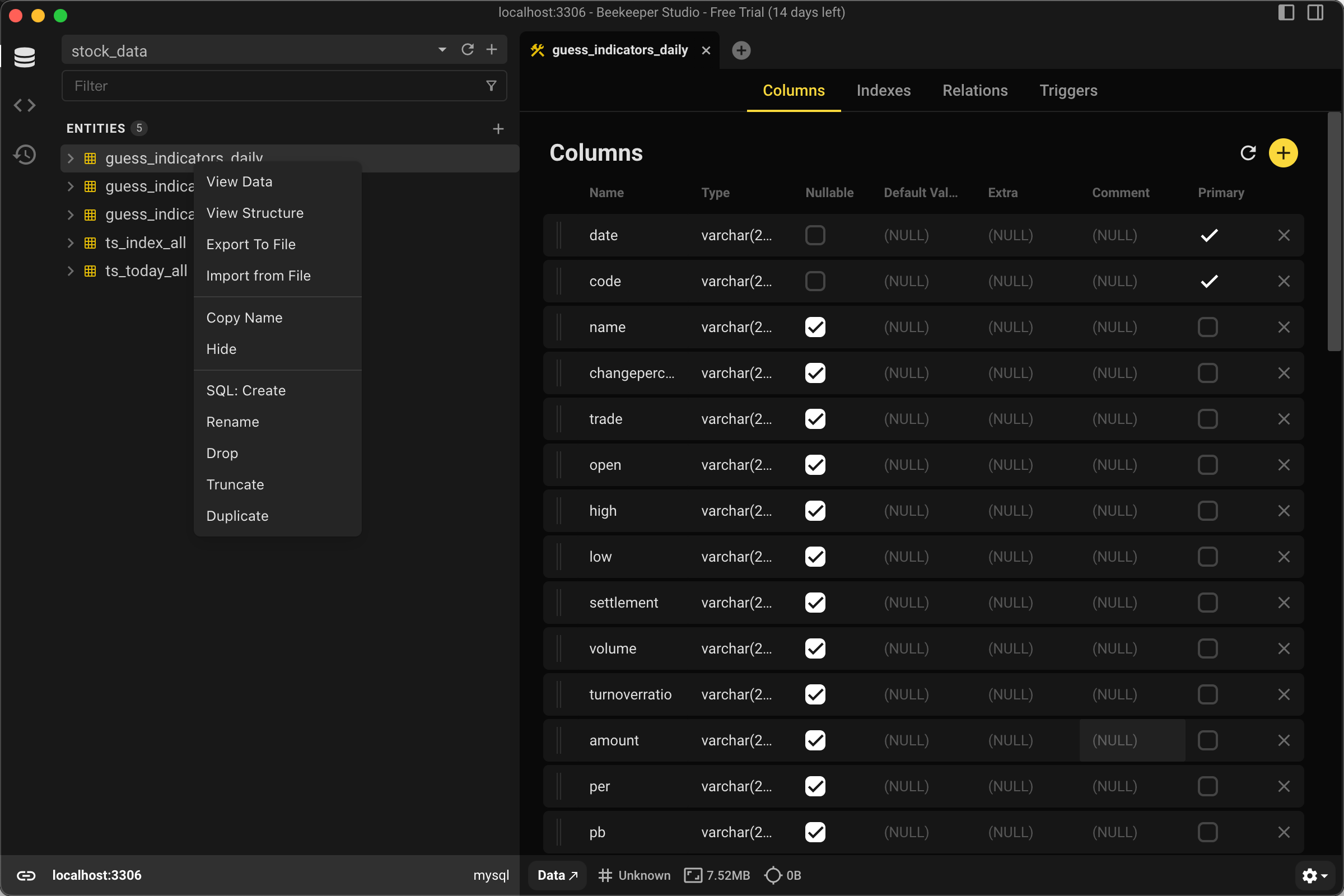The height and width of the screenshot is (896, 1344).
Task: Expand the ts_index_all table tree
Action: click(71, 243)
